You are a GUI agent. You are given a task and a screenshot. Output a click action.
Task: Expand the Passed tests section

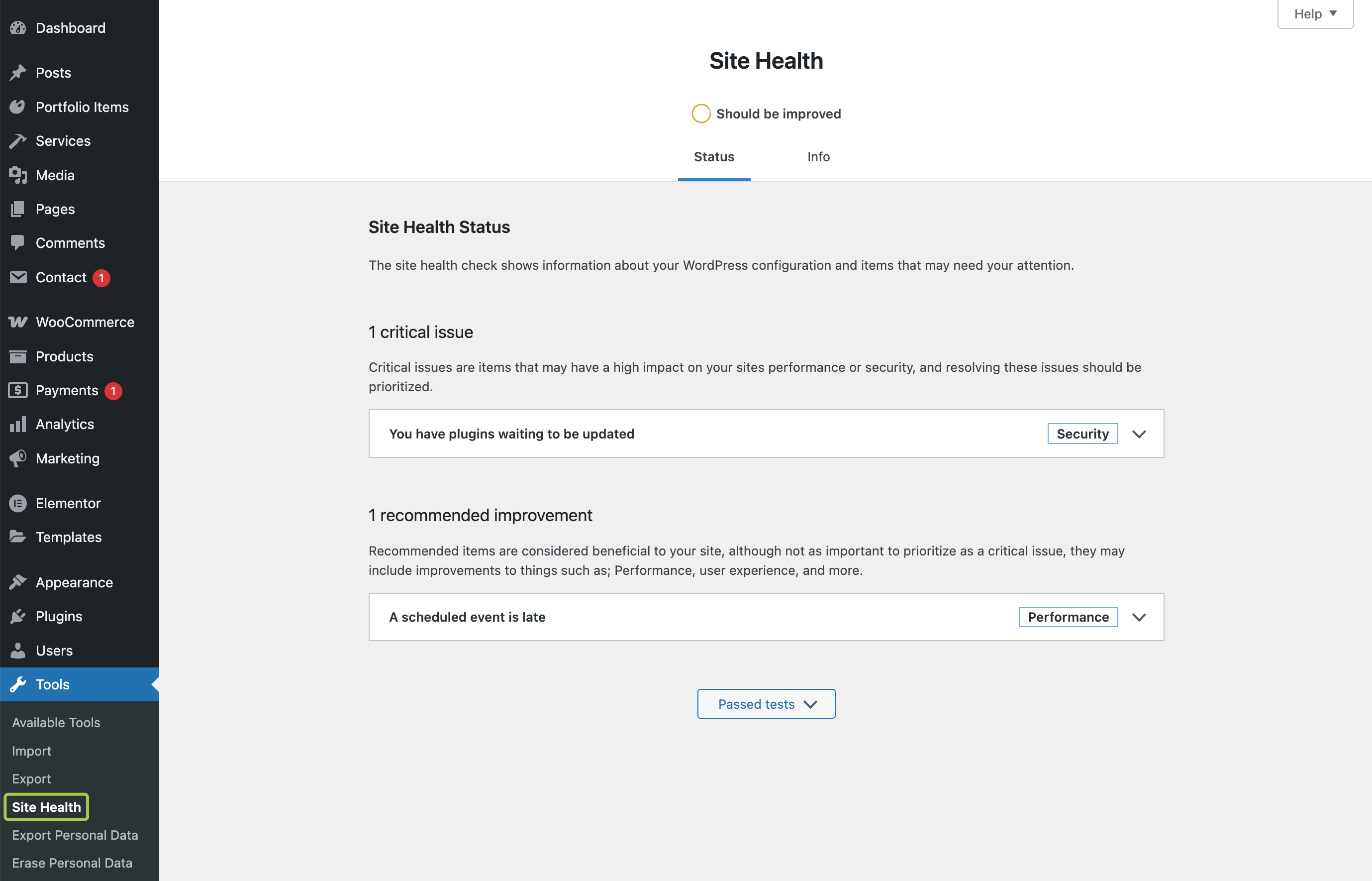coord(766,704)
